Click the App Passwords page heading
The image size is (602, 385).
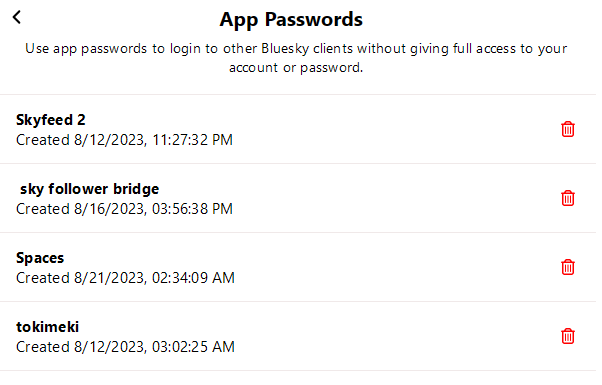pyautogui.click(x=291, y=20)
